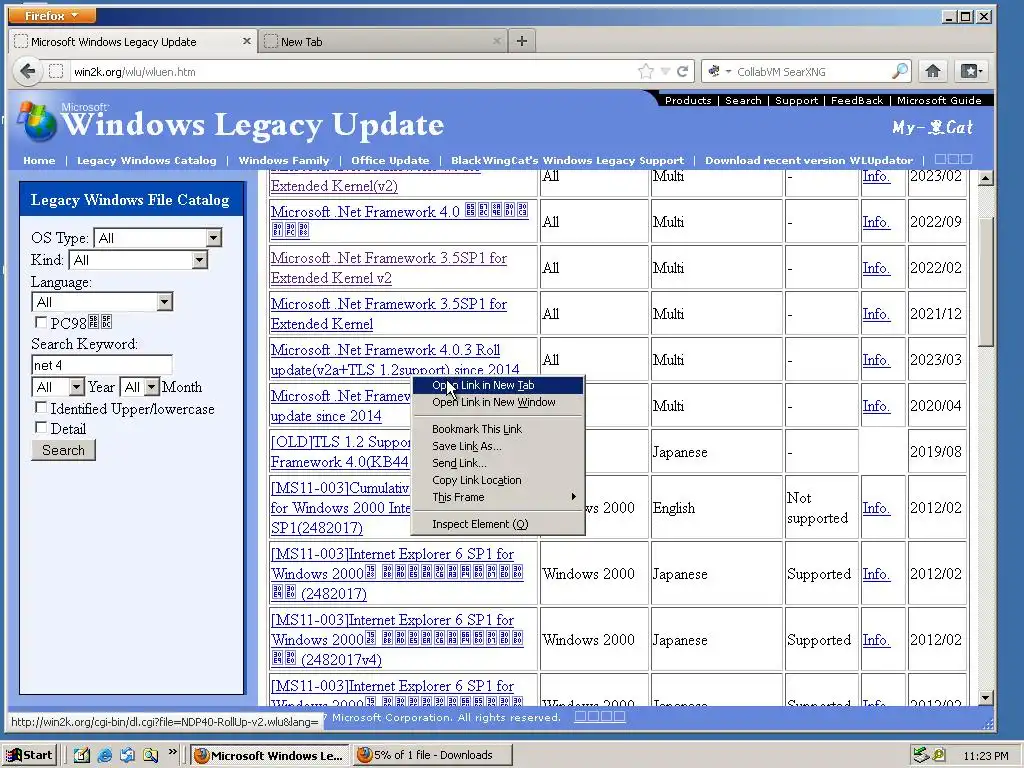This screenshot has width=1024, height=768.
Task: Select Save Link As...
Action: pyautogui.click(x=498, y=446)
